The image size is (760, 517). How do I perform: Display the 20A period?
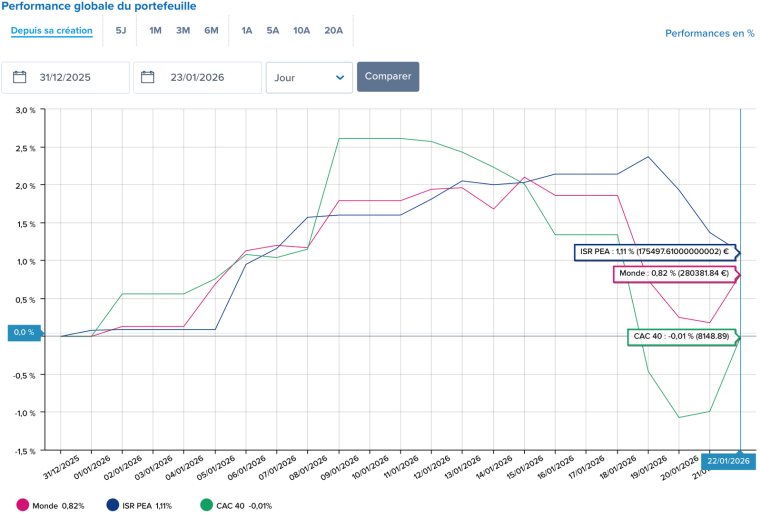point(333,30)
